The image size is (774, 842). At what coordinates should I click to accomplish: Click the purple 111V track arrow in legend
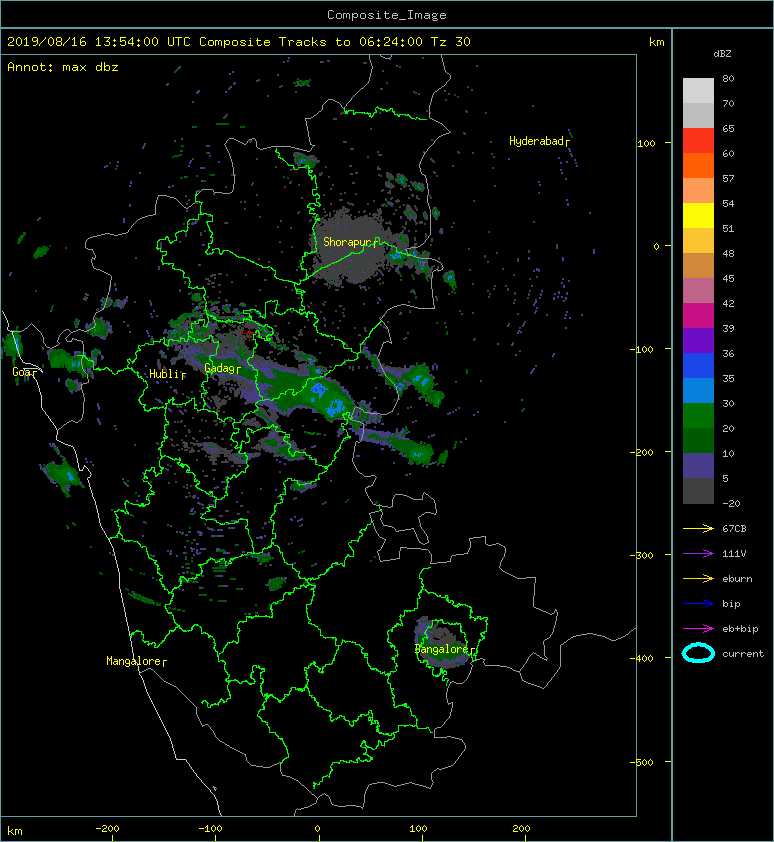(698, 554)
